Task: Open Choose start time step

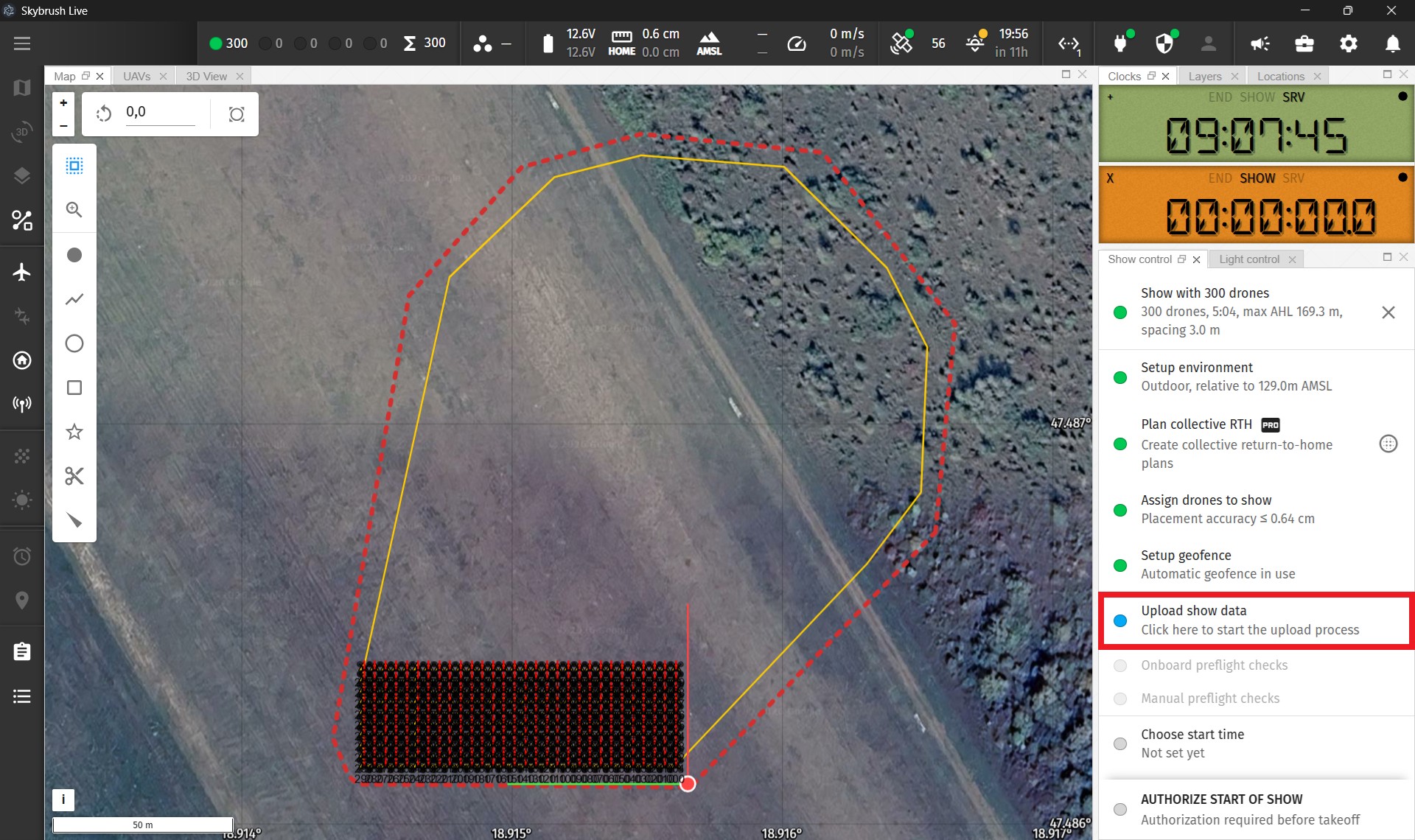Action: coord(1256,743)
